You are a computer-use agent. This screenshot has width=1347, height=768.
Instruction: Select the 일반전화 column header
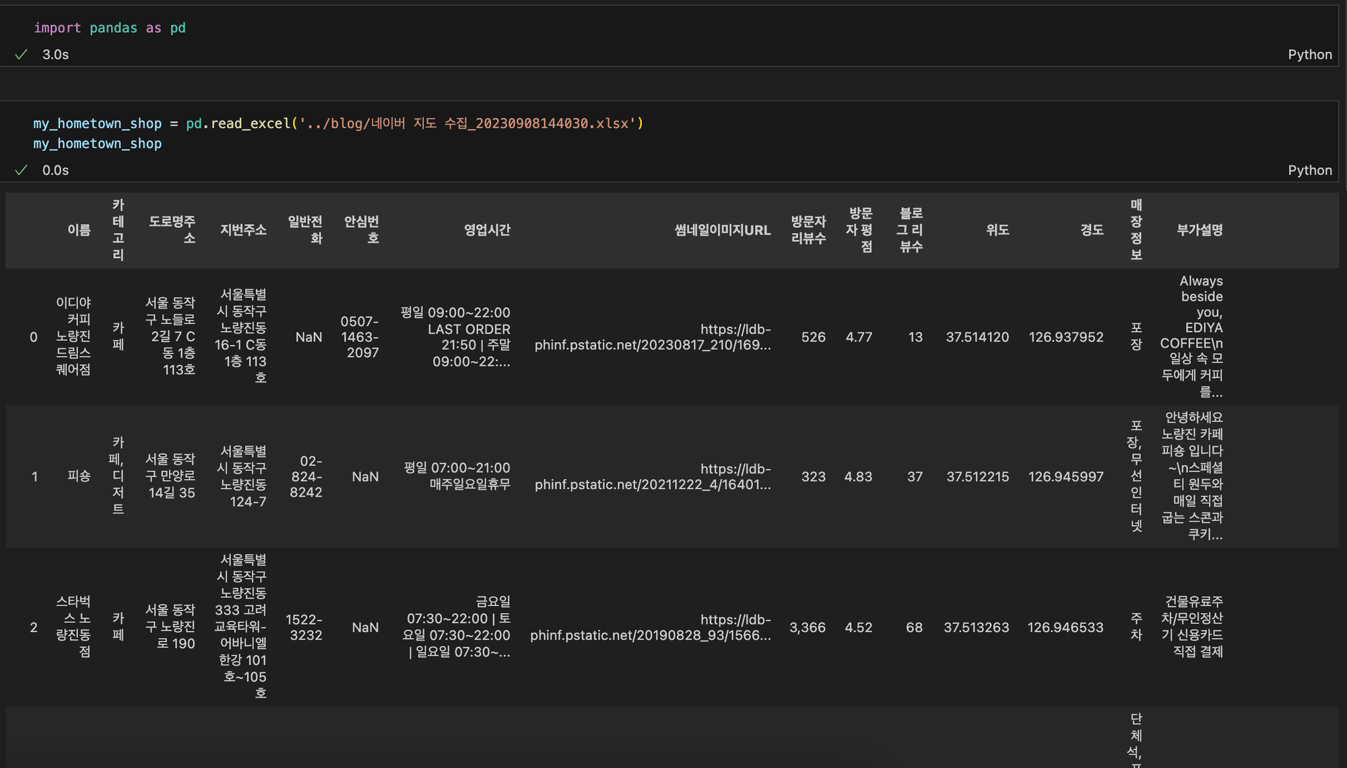pyautogui.click(x=306, y=230)
